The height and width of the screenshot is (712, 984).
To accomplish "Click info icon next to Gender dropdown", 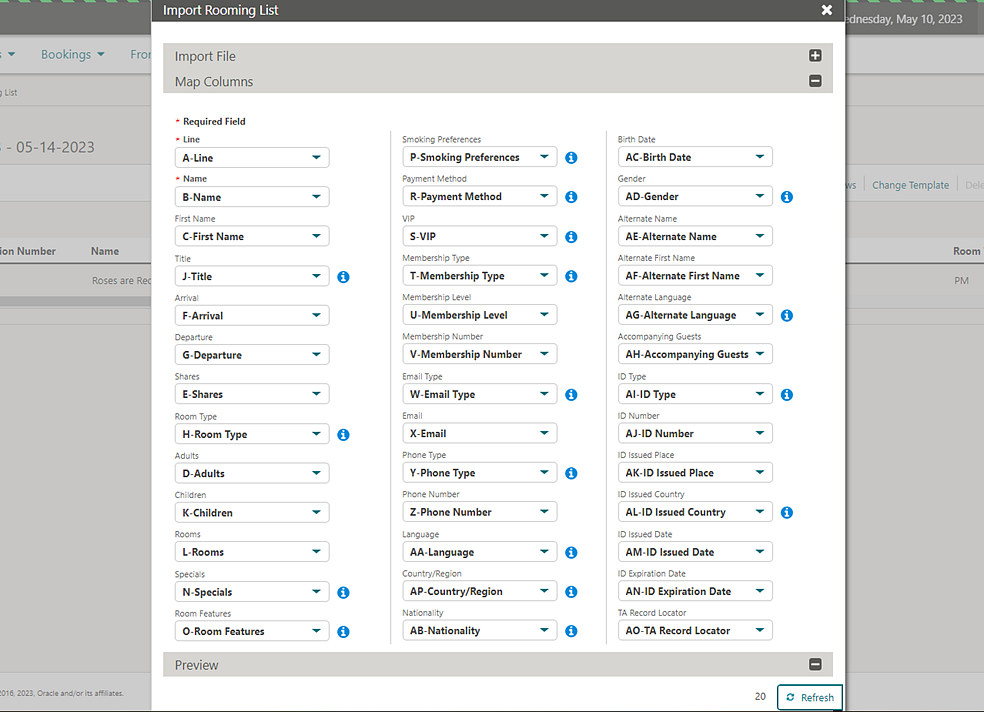I will click(787, 197).
